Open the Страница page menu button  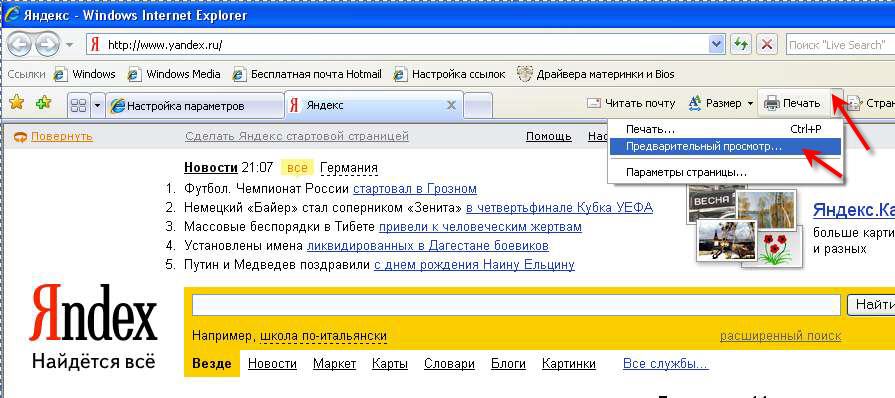[872, 103]
